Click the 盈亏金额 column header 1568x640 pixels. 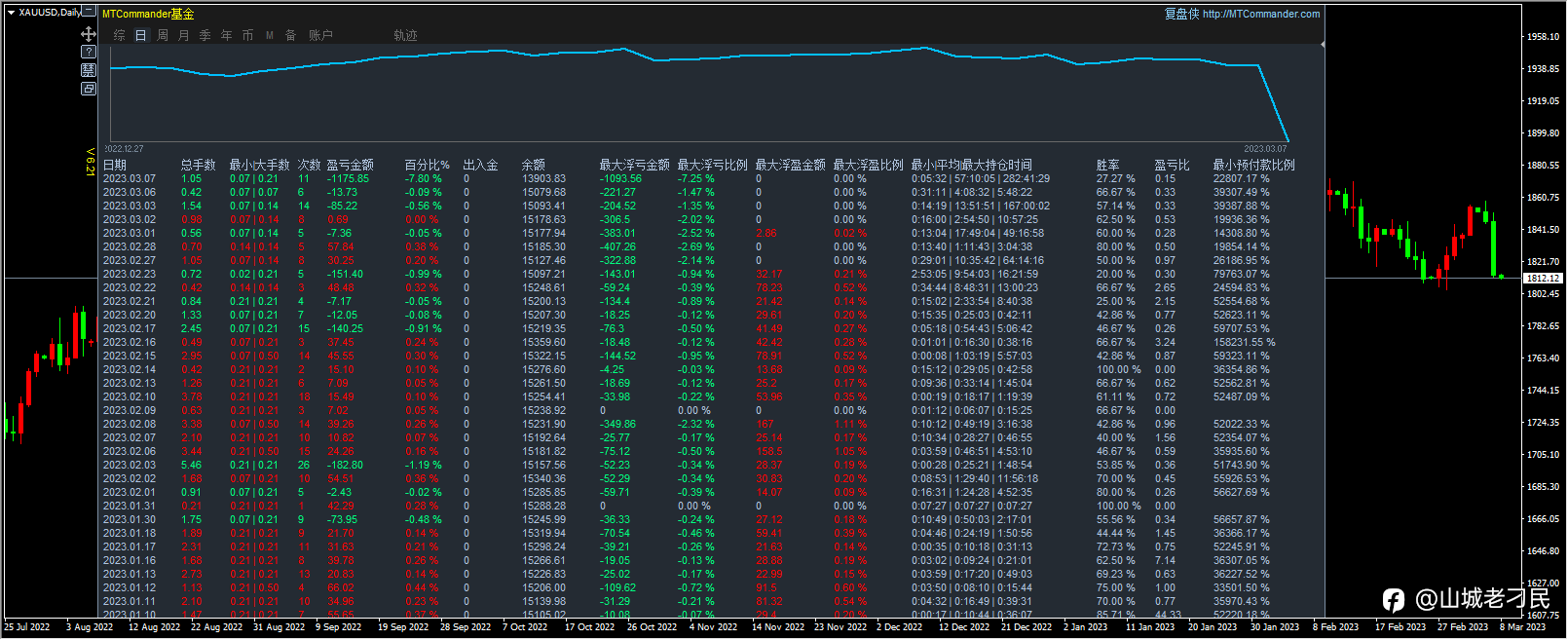[350, 166]
